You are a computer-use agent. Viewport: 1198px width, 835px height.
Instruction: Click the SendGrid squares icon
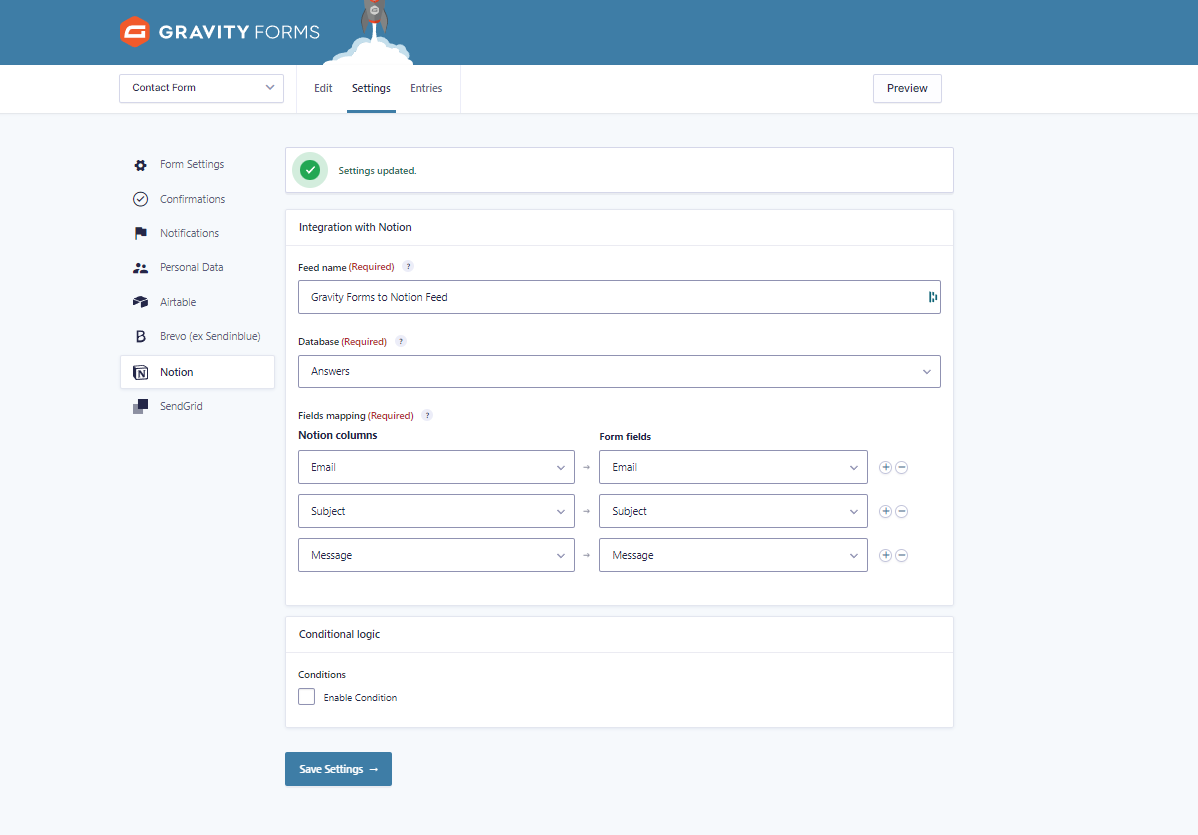pyautogui.click(x=141, y=406)
